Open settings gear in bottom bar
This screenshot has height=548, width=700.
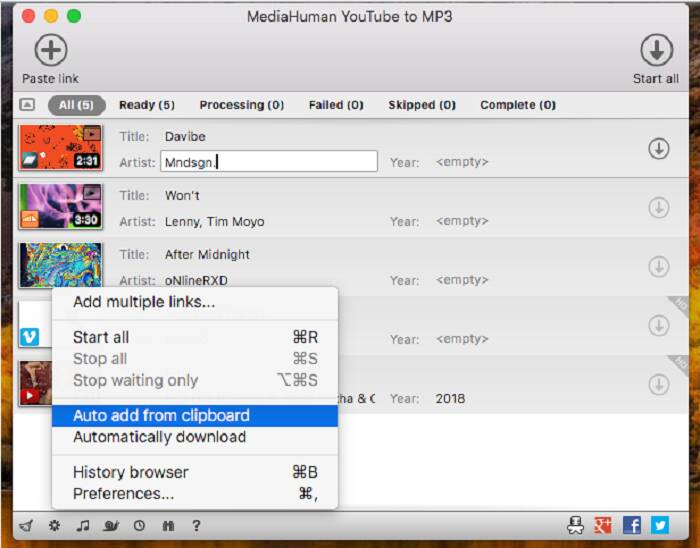click(54, 526)
